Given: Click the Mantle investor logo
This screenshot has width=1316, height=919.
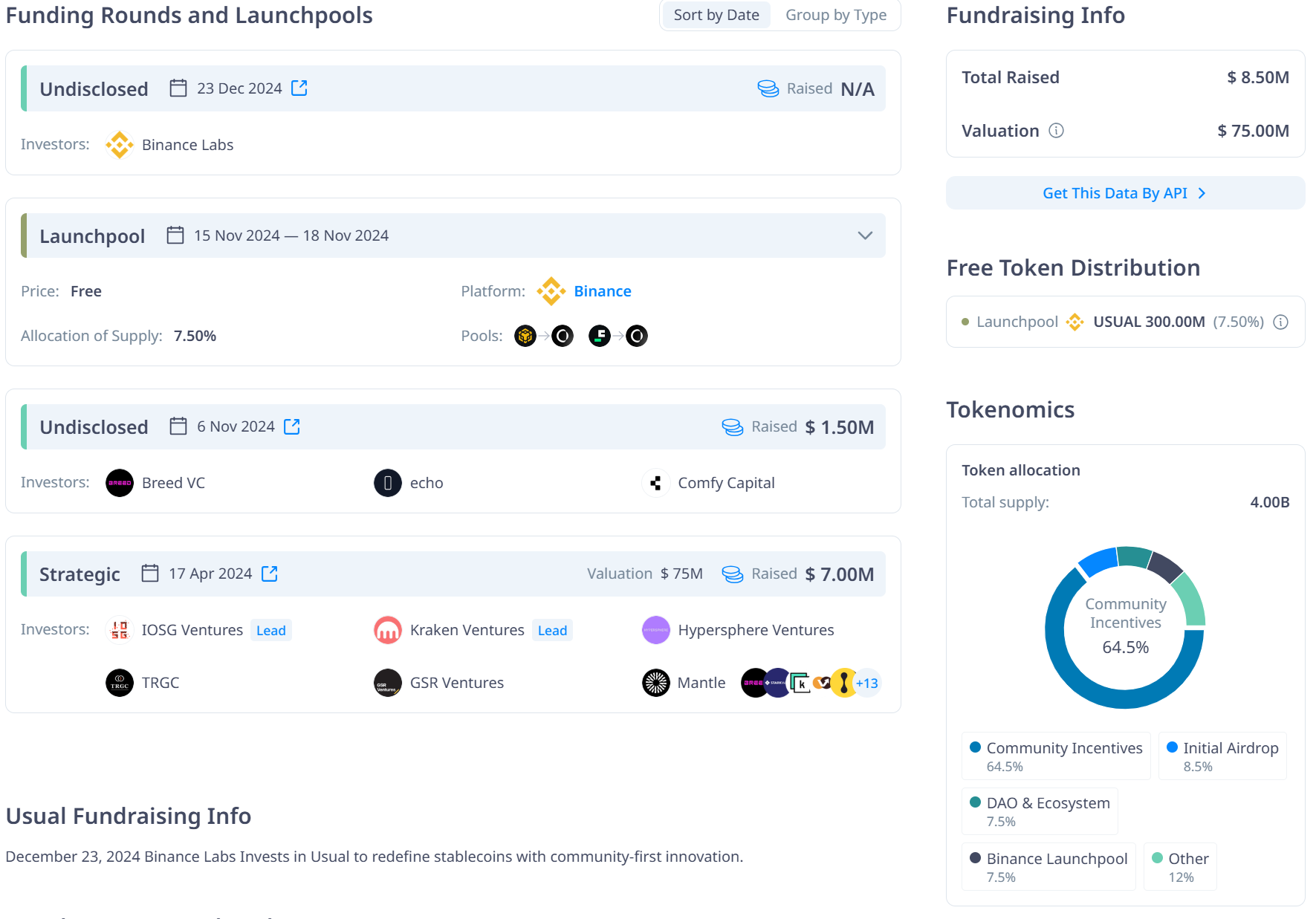Looking at the screenshot, I should click(656, 683).
